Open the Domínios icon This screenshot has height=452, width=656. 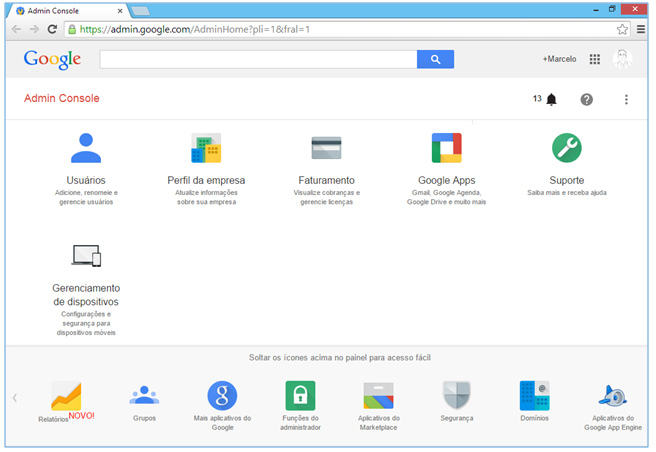(534, 395)
